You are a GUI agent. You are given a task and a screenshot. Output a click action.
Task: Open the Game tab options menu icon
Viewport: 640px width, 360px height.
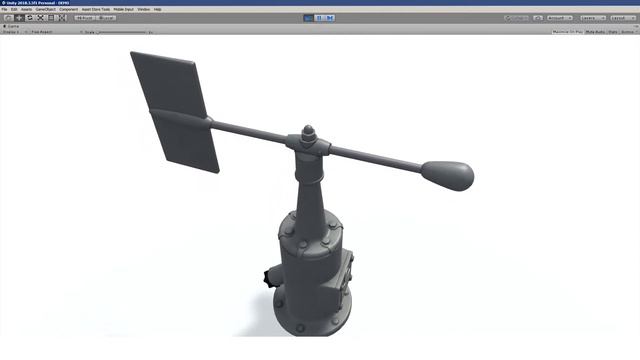click(x=636, y=27)
